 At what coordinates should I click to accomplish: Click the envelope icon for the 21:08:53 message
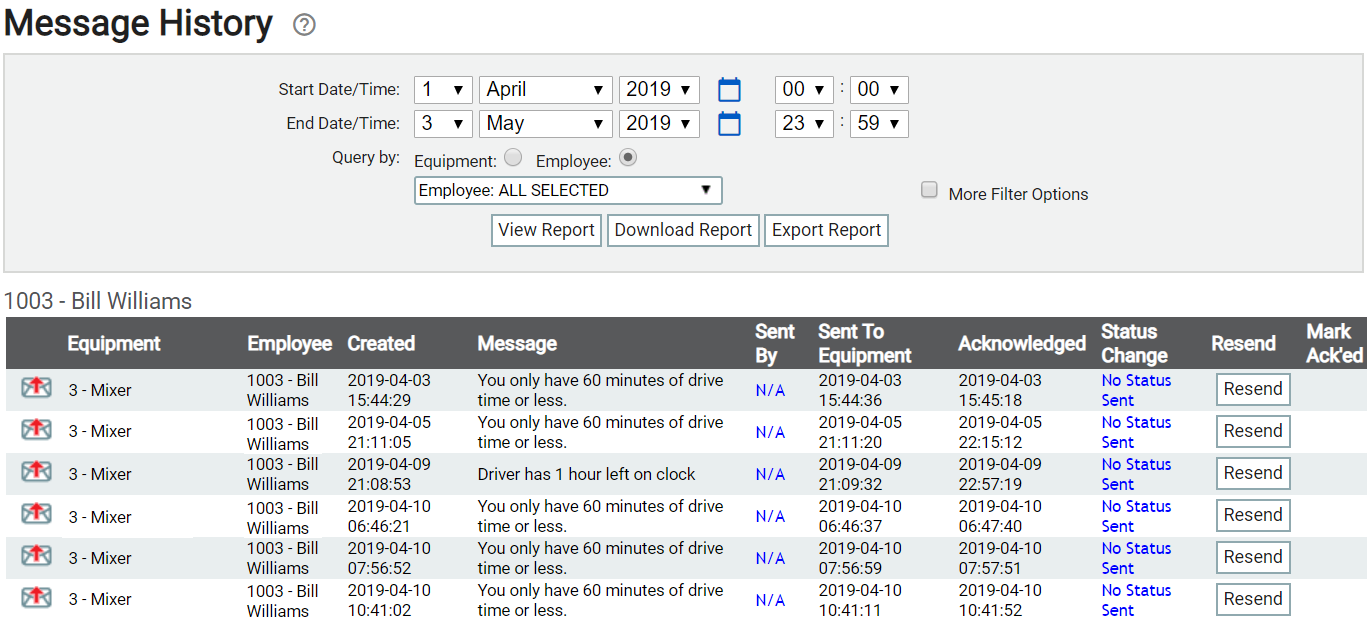click(36, 472)
